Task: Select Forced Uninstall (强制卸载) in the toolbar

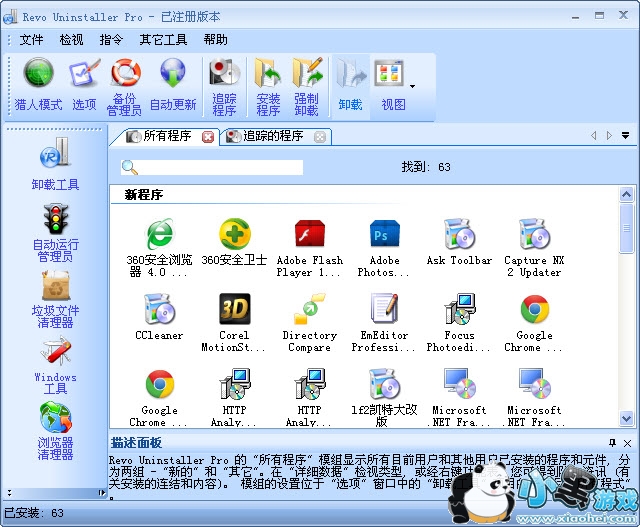Action: (x=306, y=85)
